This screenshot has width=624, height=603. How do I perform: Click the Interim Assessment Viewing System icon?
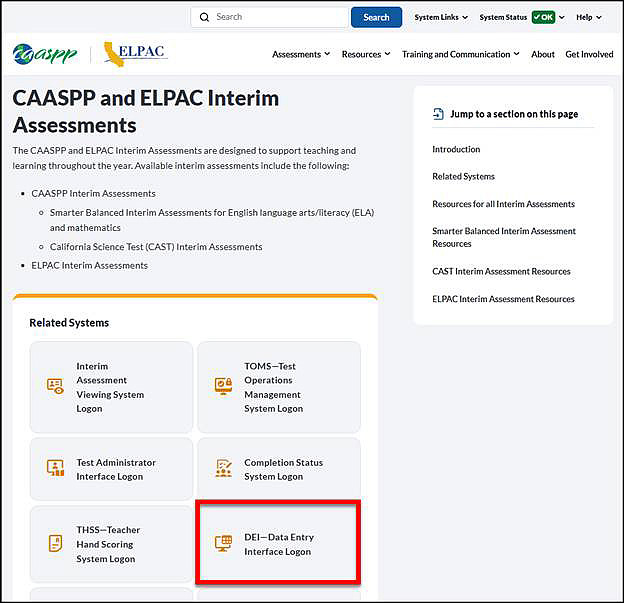(x=55, y=386)
